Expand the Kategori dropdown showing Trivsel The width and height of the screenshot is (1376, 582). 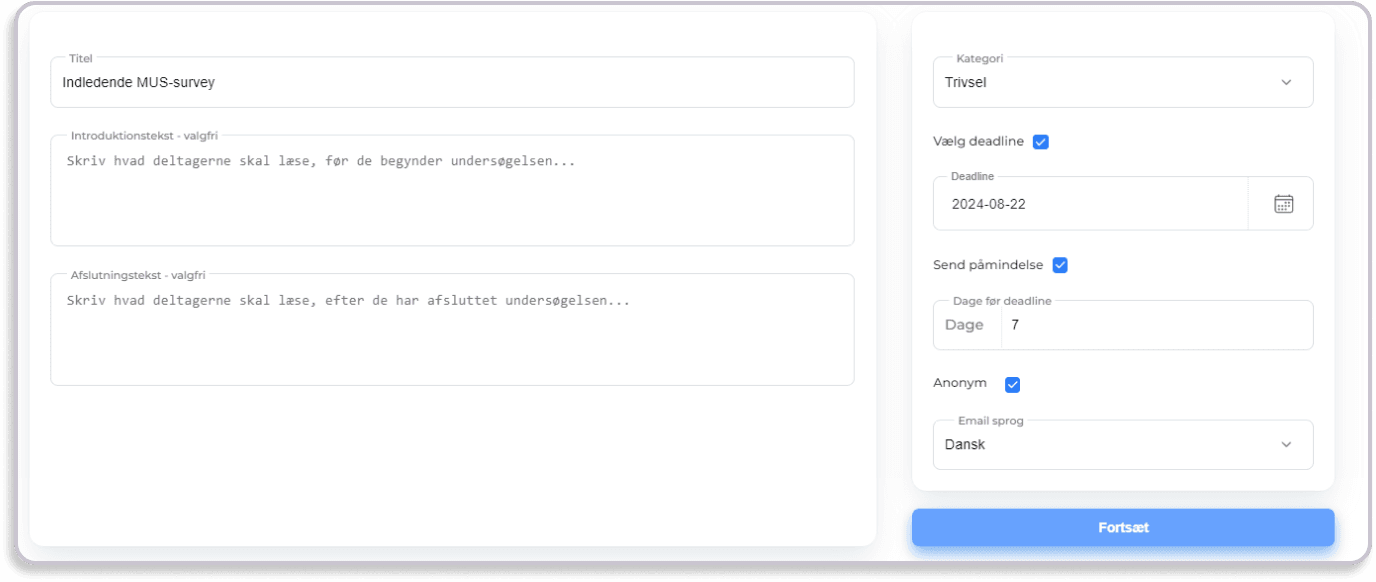pyautogui.click(x=1100, y=82)
